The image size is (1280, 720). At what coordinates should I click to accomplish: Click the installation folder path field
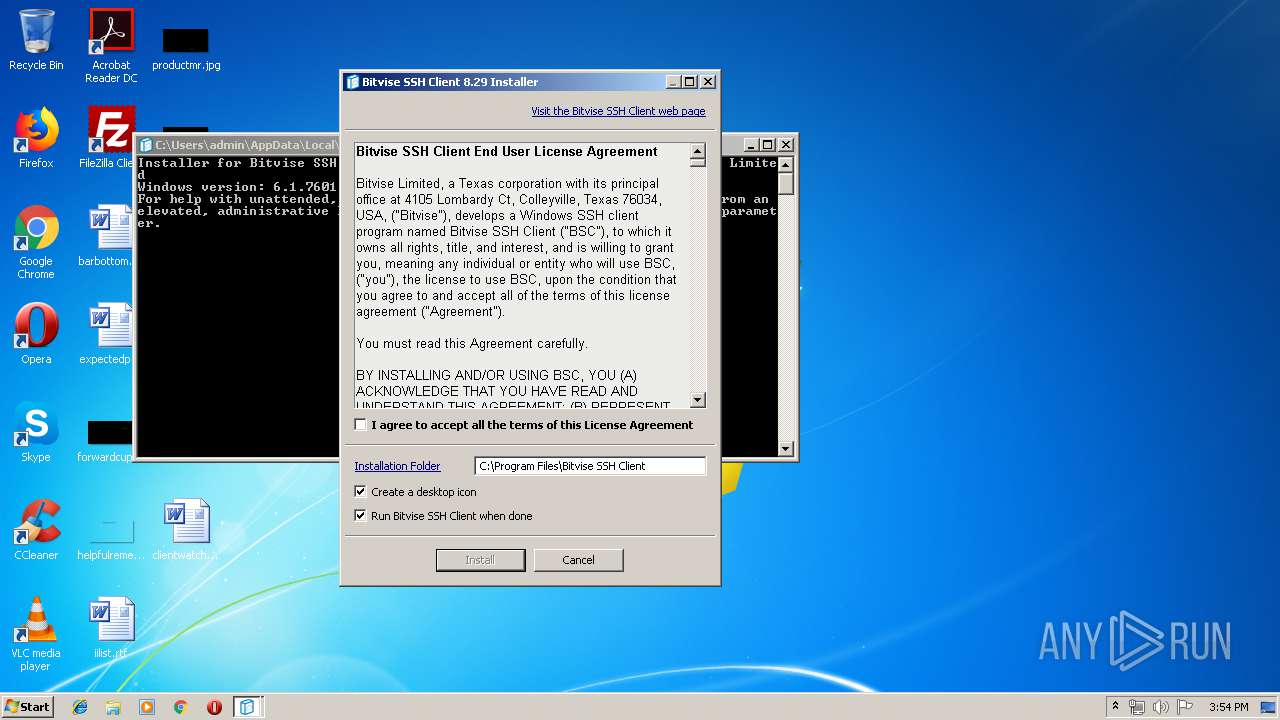(x=590, y=466)
